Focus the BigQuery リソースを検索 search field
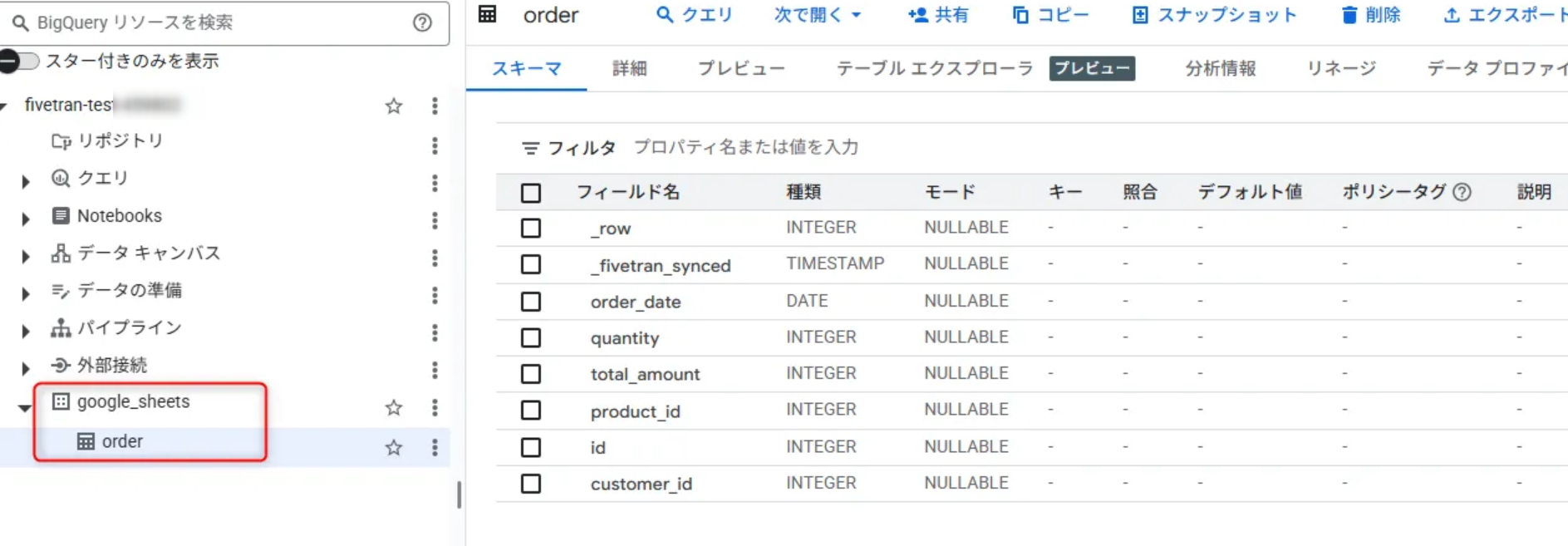Image resolution: width=1568 pixels, height=546 pixels. point(223,22)
